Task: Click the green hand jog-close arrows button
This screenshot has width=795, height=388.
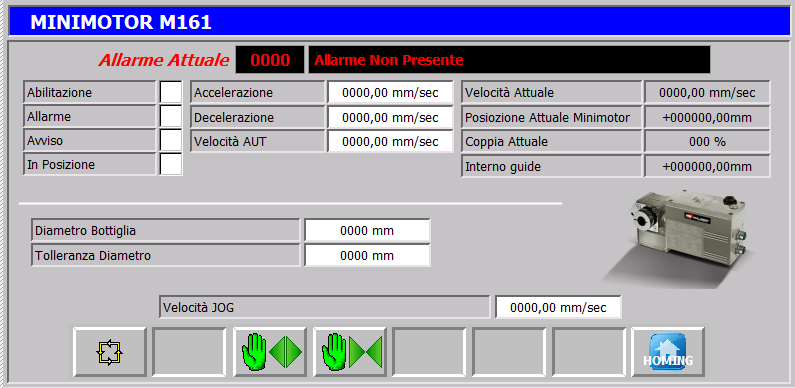Action: (x=350, y=352)
